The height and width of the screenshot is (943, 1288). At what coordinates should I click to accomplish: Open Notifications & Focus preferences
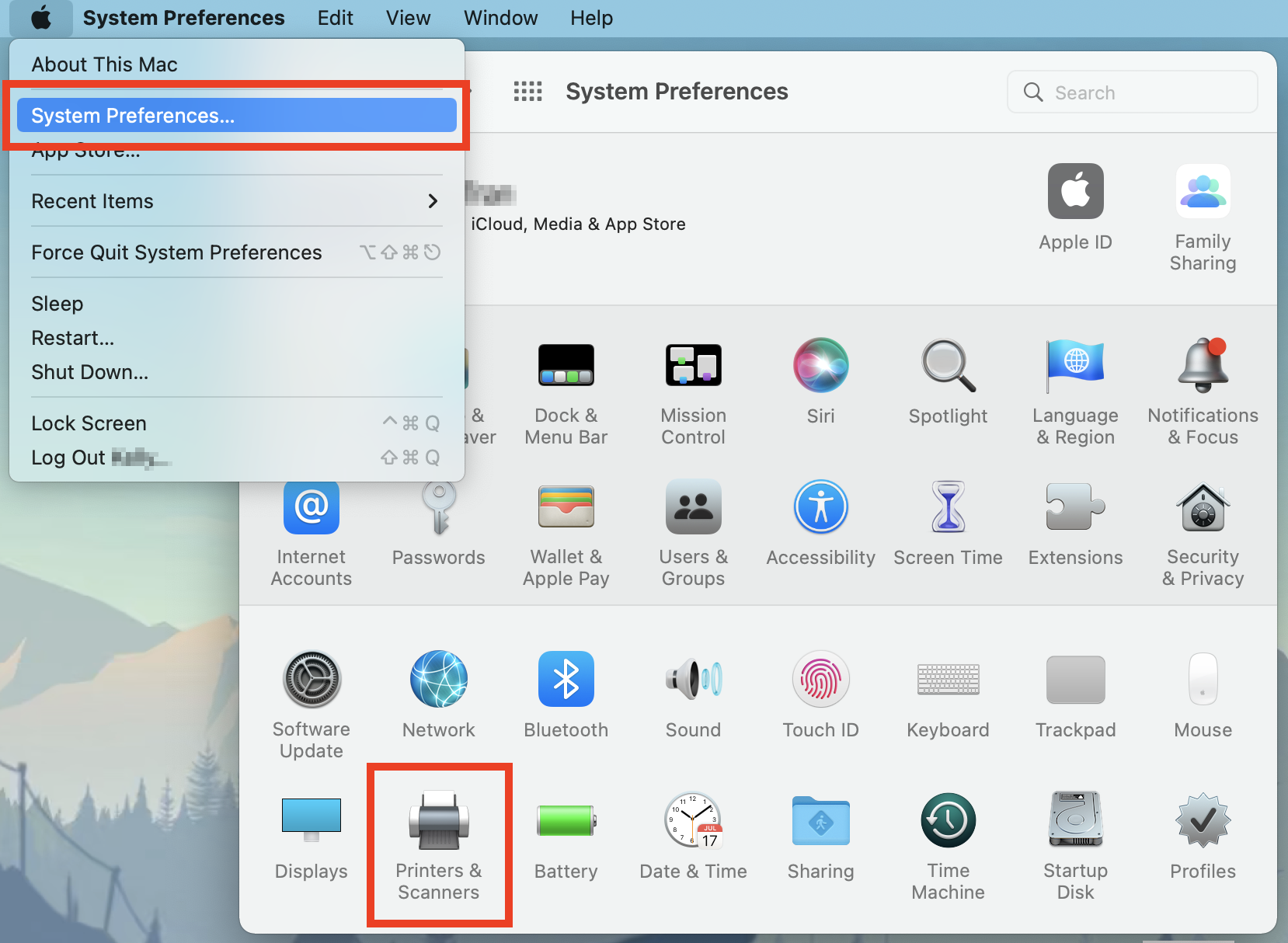(x=1203, y=392)
